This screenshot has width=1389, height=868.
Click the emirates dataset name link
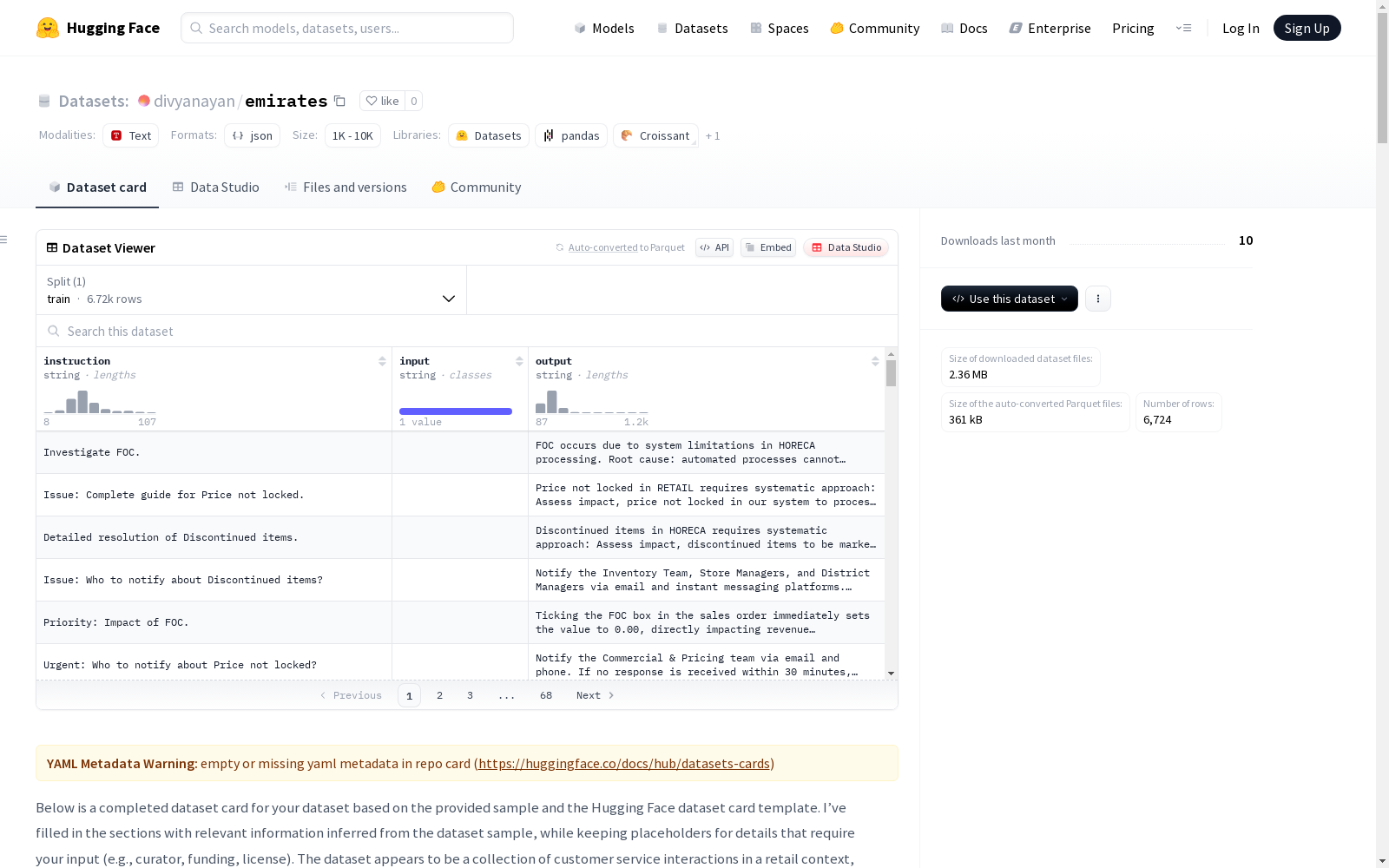tap(286, 101)
